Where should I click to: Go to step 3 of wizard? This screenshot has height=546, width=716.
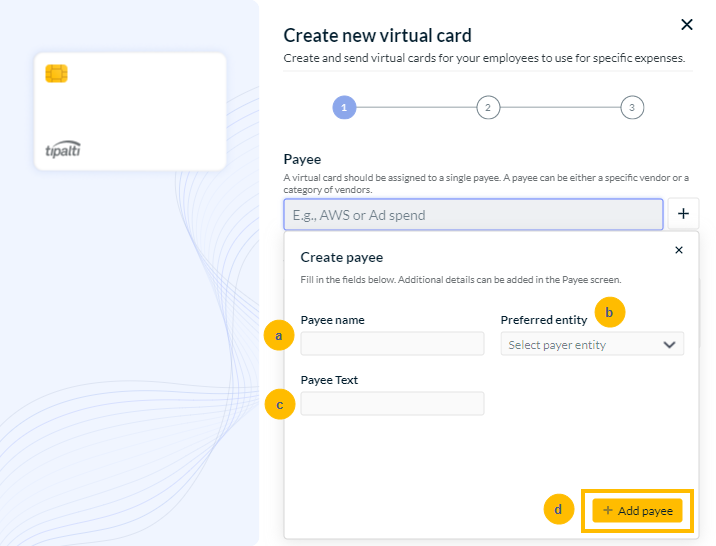pos(632,108)
